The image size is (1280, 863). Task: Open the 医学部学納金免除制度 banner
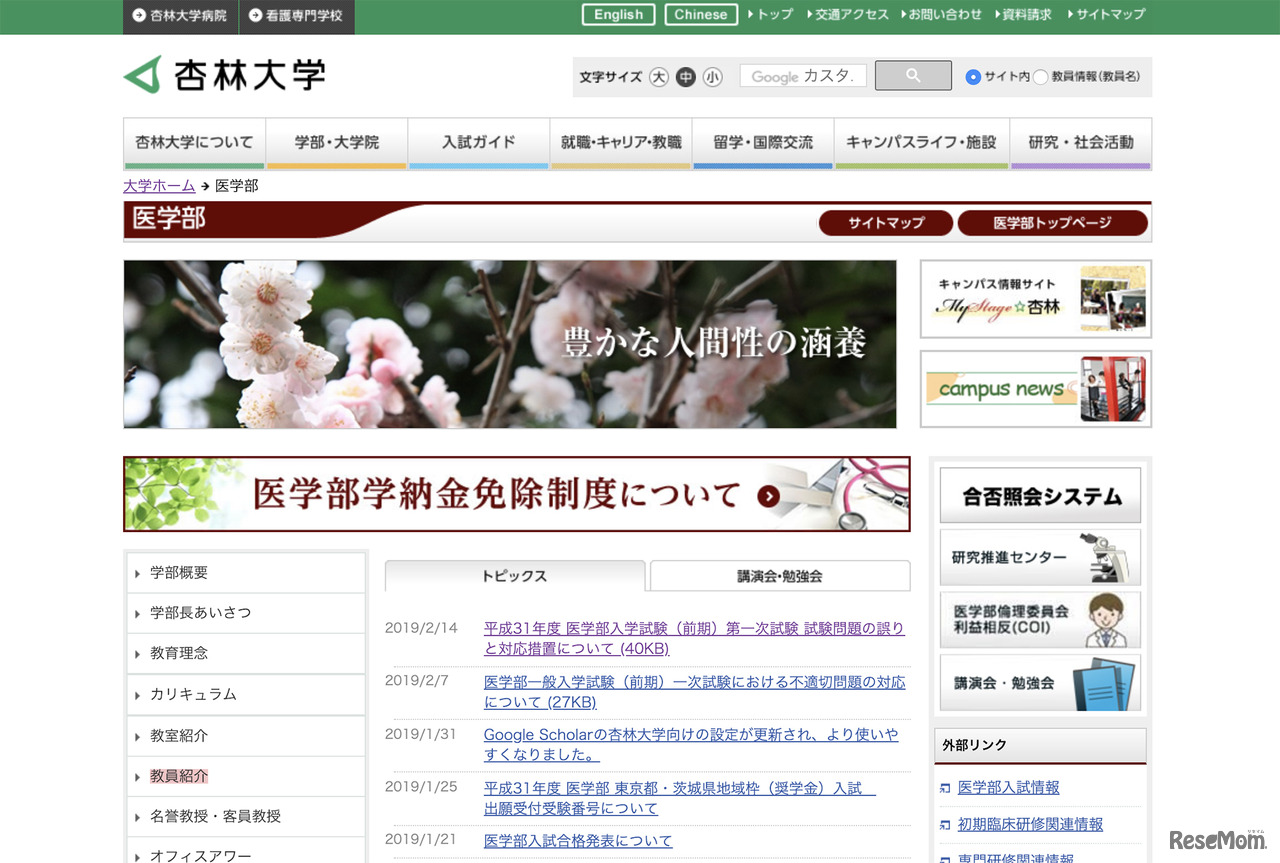coord(516,493)
